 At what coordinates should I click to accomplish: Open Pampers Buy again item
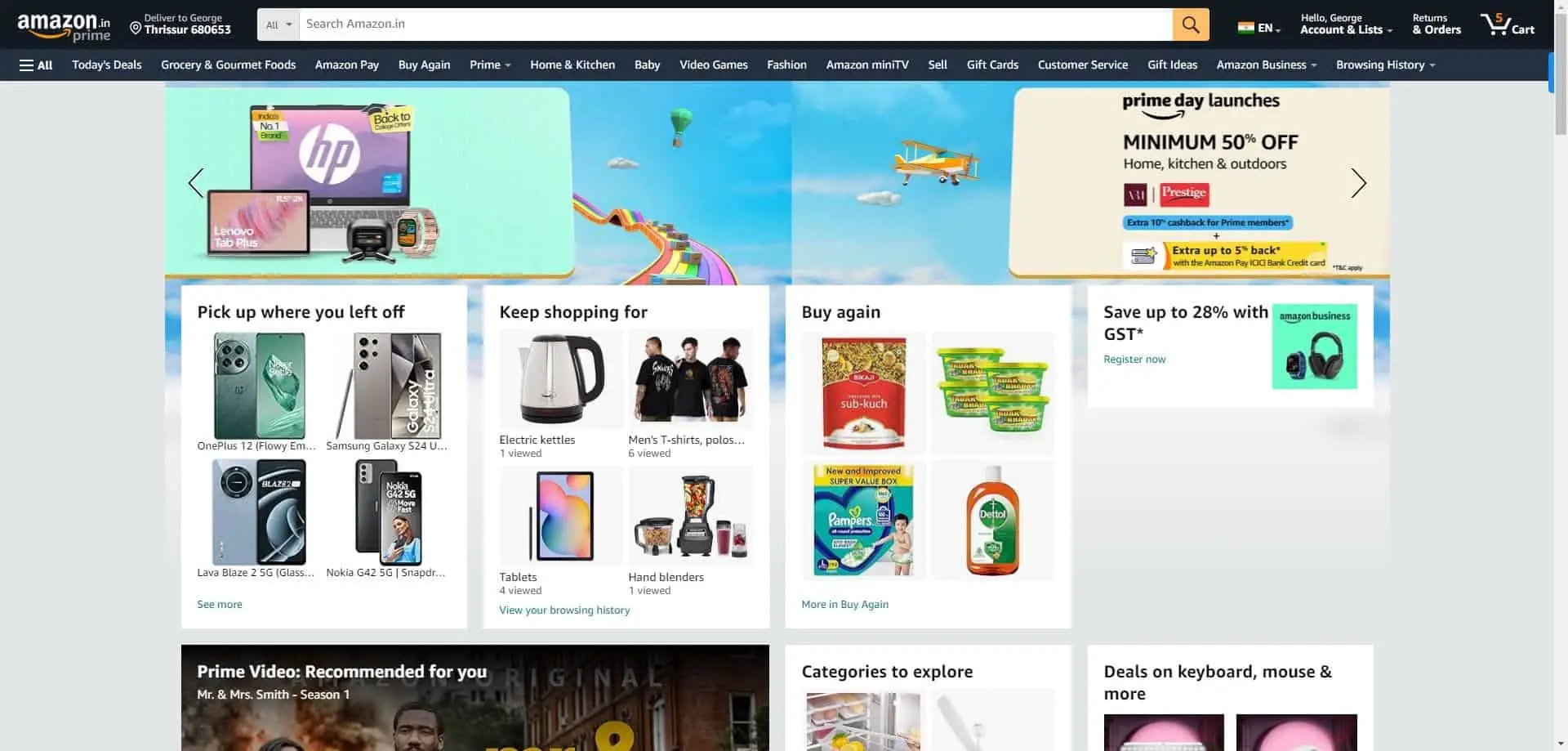(x=864, y=520)
